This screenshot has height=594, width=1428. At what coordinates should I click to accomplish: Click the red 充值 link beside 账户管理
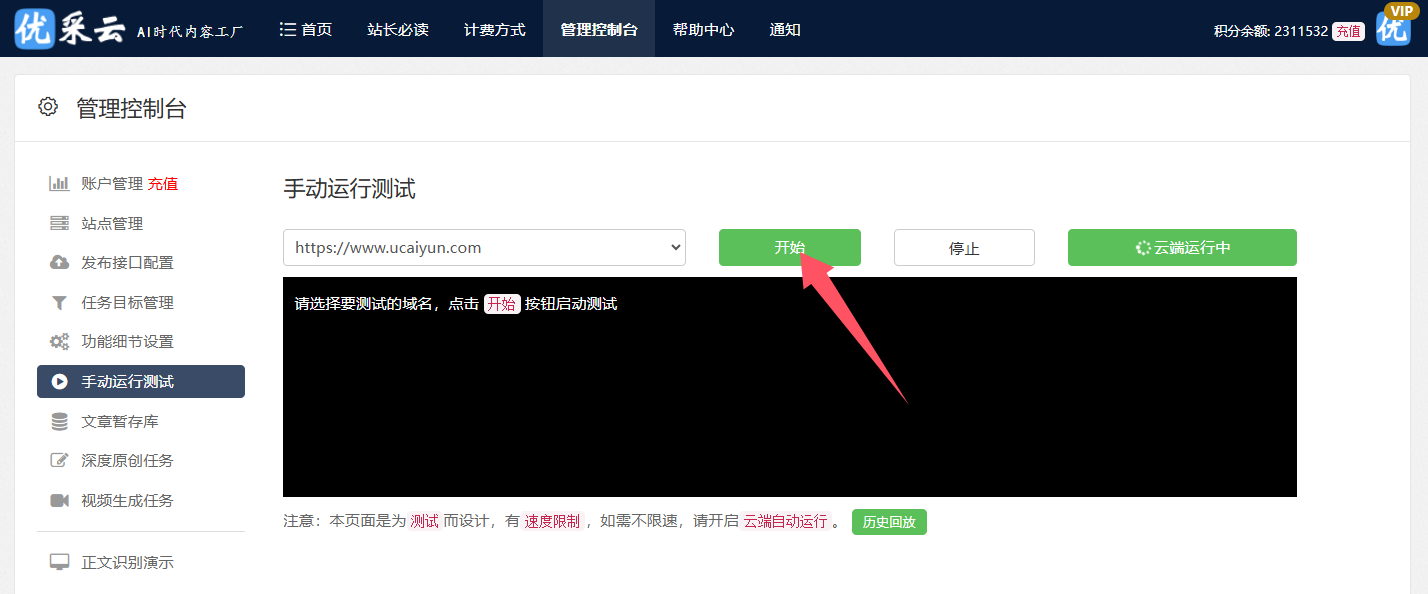pyautogui.click(x=163, y=184)
